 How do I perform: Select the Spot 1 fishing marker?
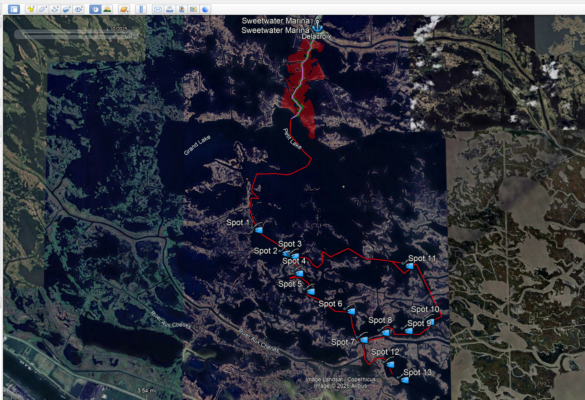[258, 229]
